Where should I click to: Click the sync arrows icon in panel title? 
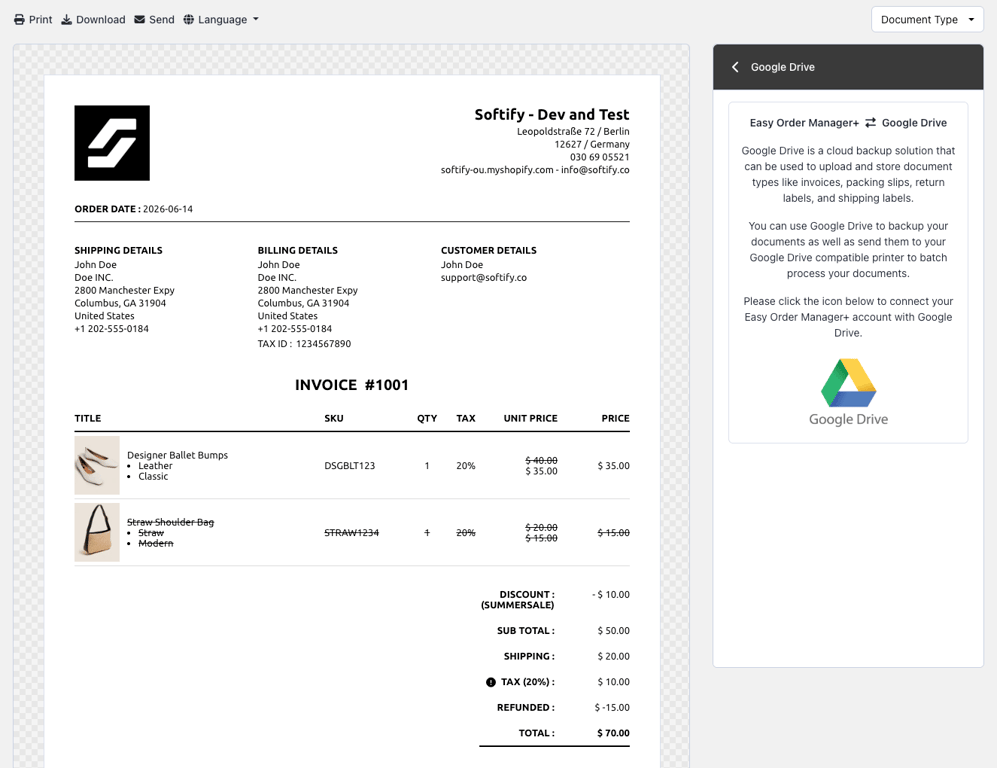870,122
